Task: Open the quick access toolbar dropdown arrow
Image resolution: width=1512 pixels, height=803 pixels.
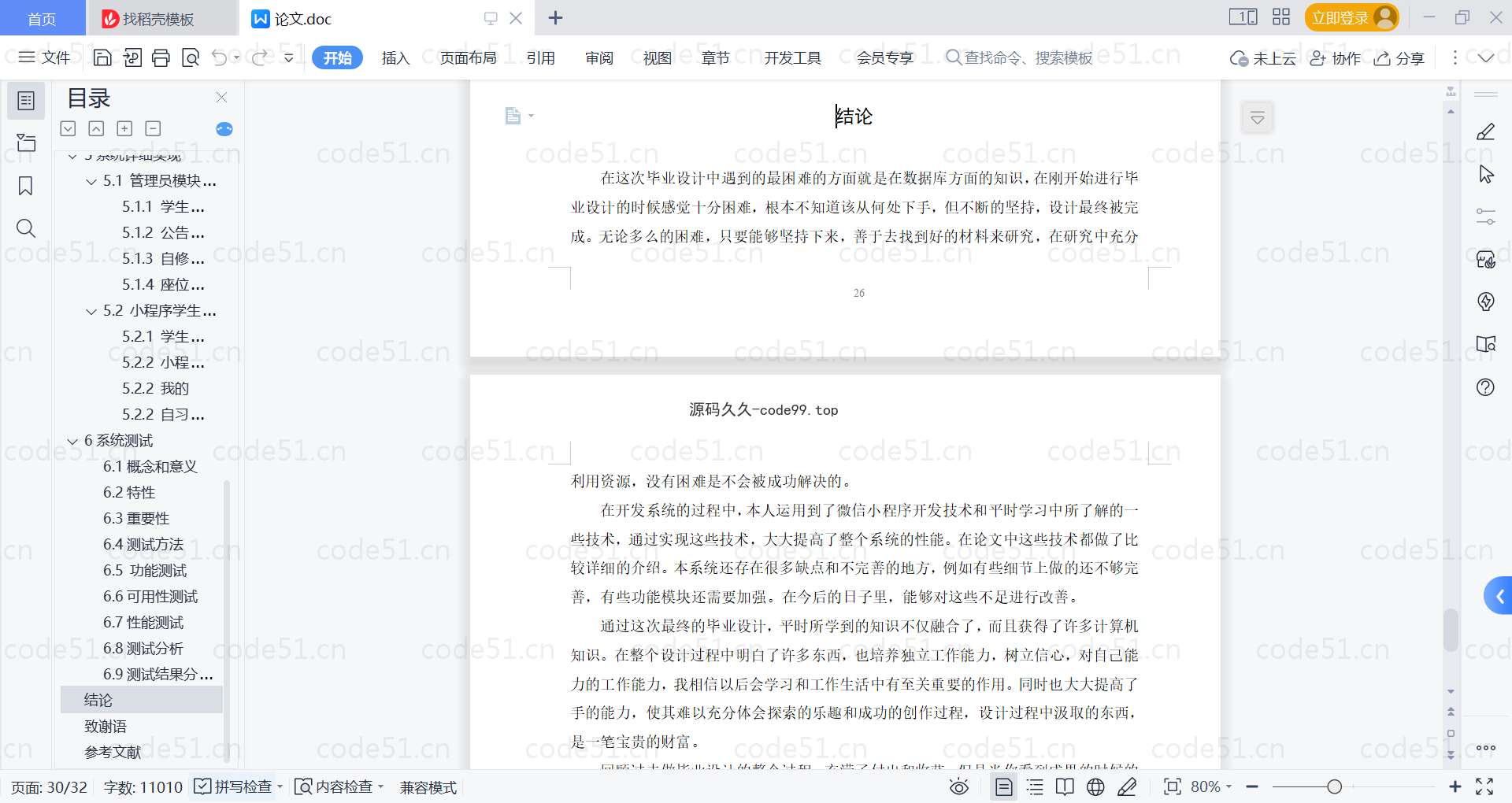Action: point(289,57)
